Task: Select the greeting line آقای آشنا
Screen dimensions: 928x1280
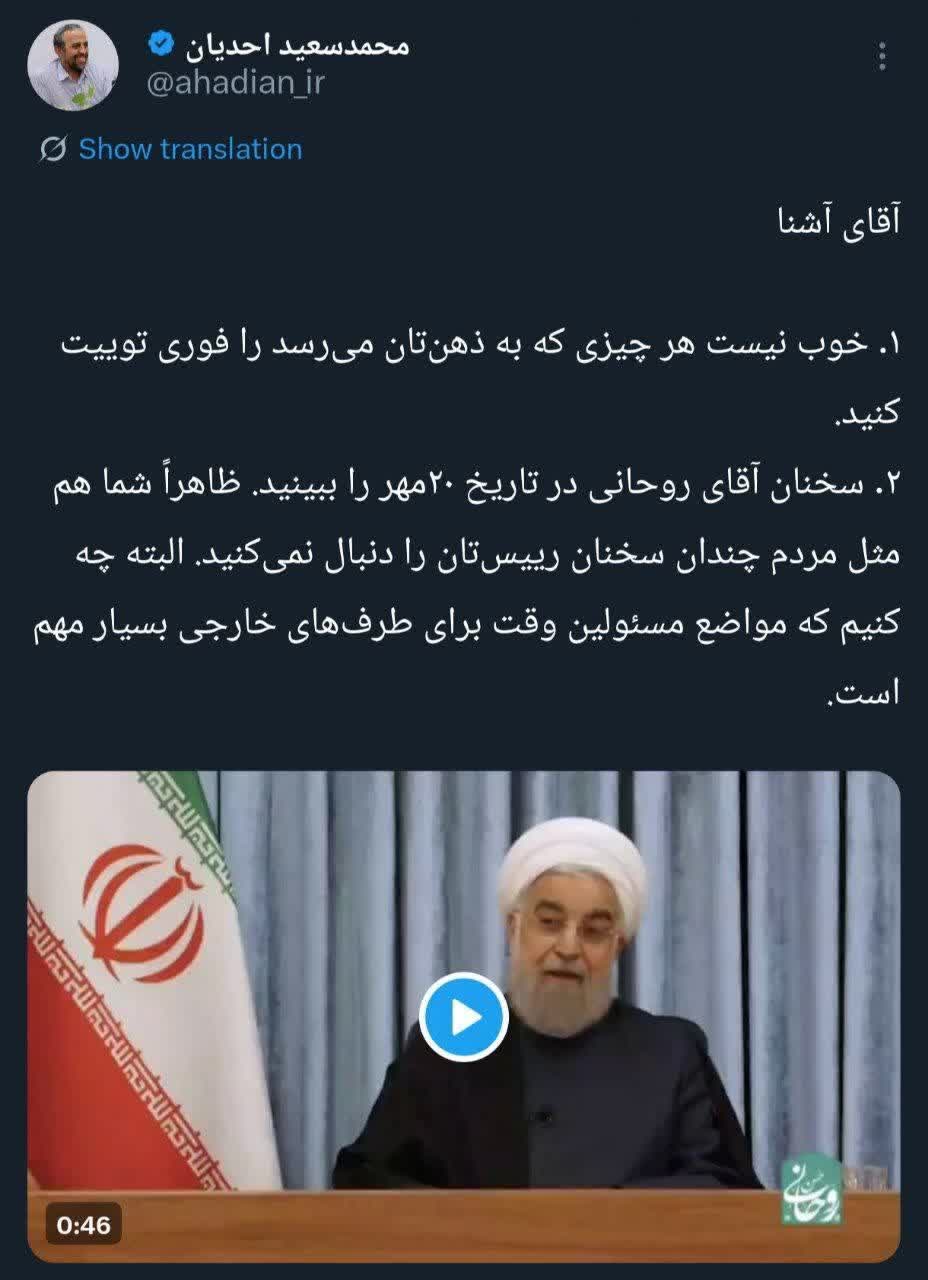Action: point(838,222)
